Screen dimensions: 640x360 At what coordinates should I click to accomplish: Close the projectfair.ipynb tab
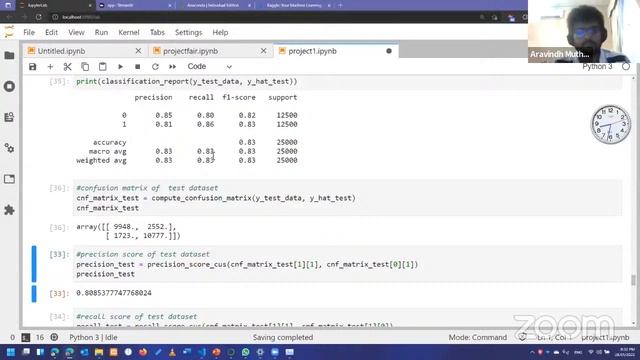tap(264, 51)
